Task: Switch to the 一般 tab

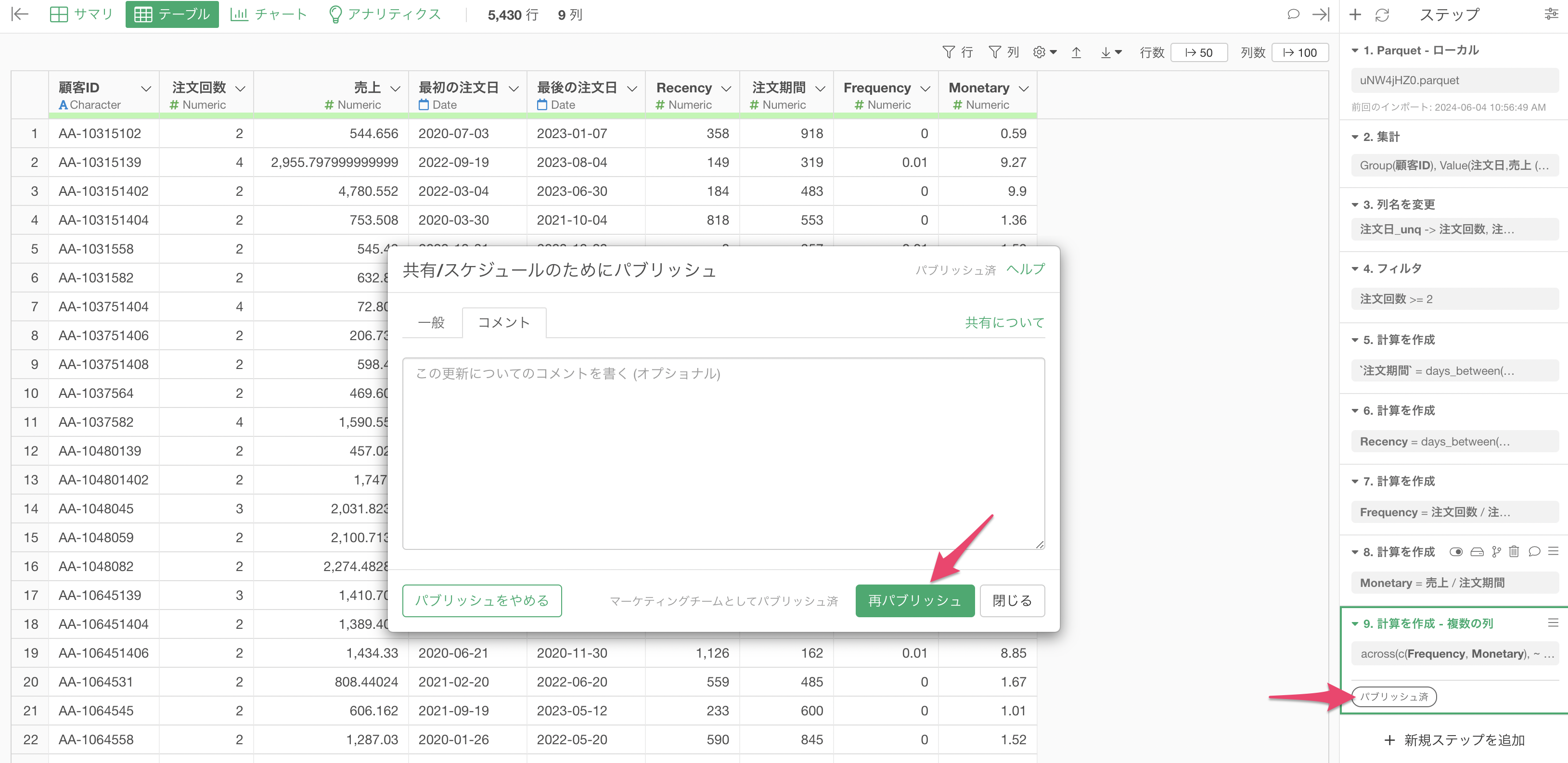Action: tap(431, 322)
